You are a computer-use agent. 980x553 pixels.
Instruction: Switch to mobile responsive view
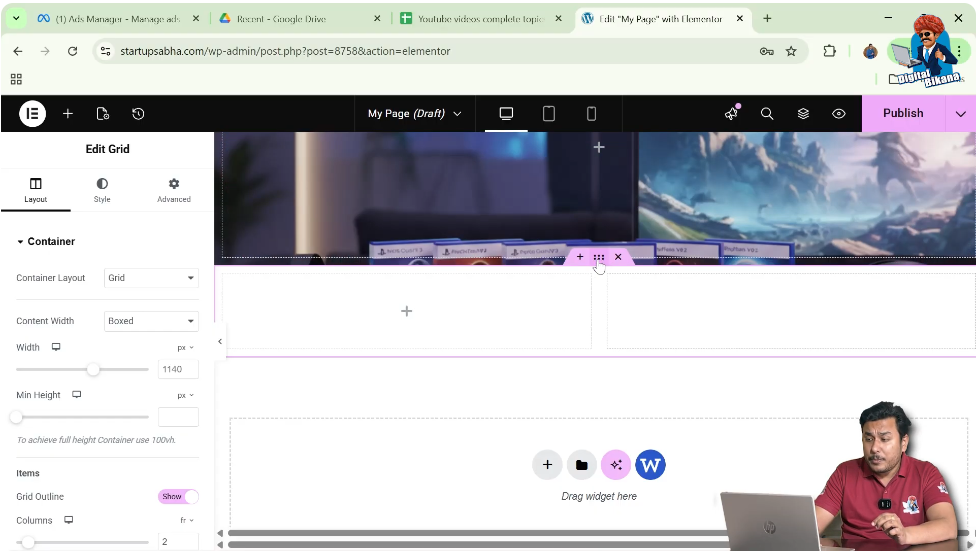click(x=591, y=114)
